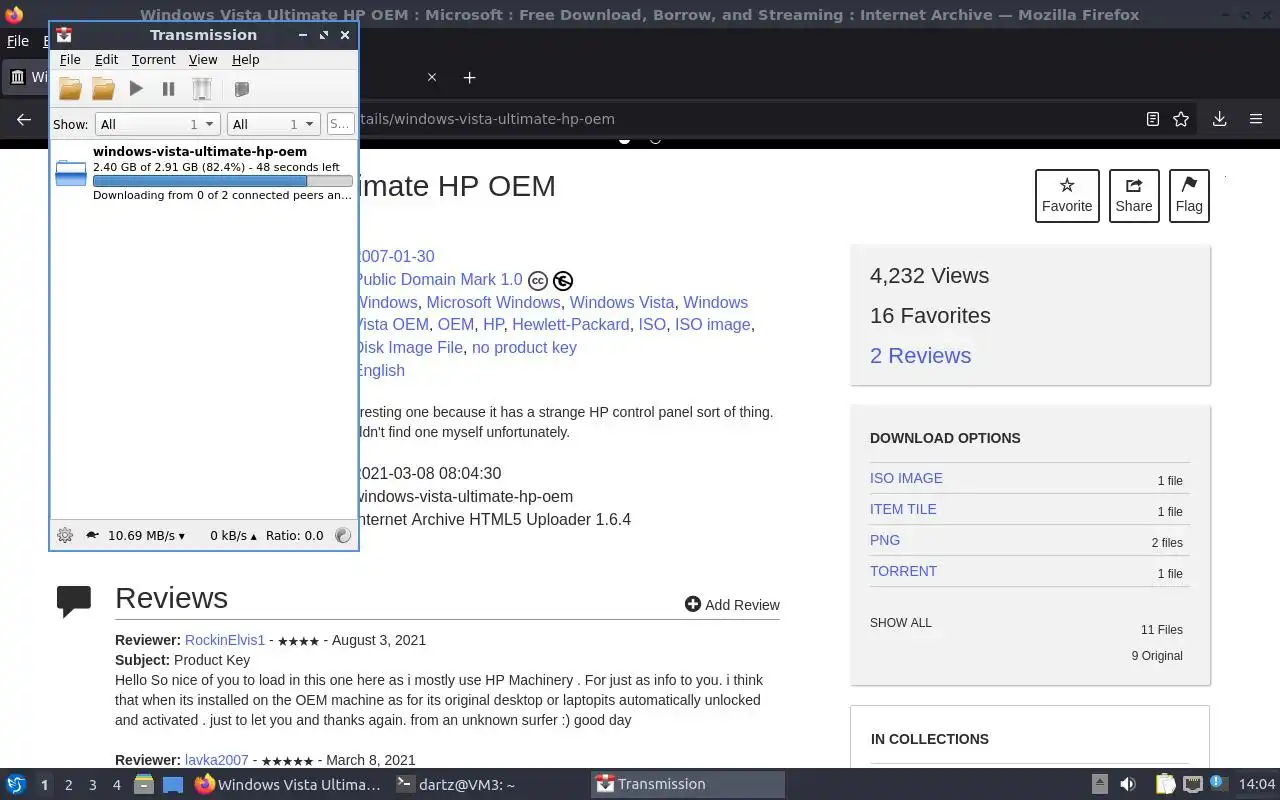1280x800 pixels.
Task: Open the network connection tray icon
Action: point(1193,784)
